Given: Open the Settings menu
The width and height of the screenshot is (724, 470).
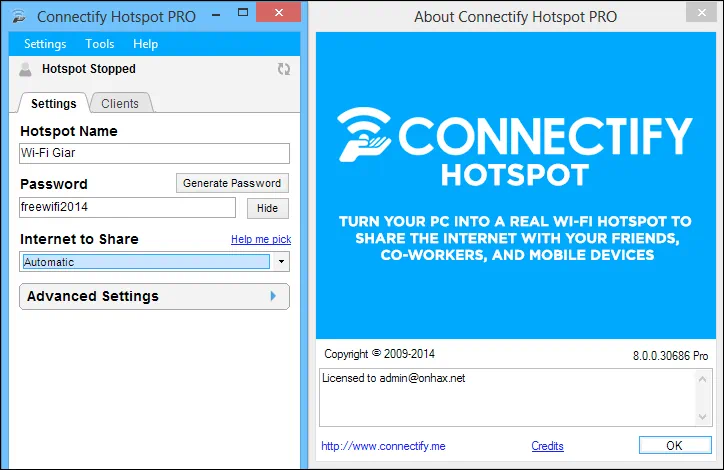Looking at the screenshot, I should 45,44.
